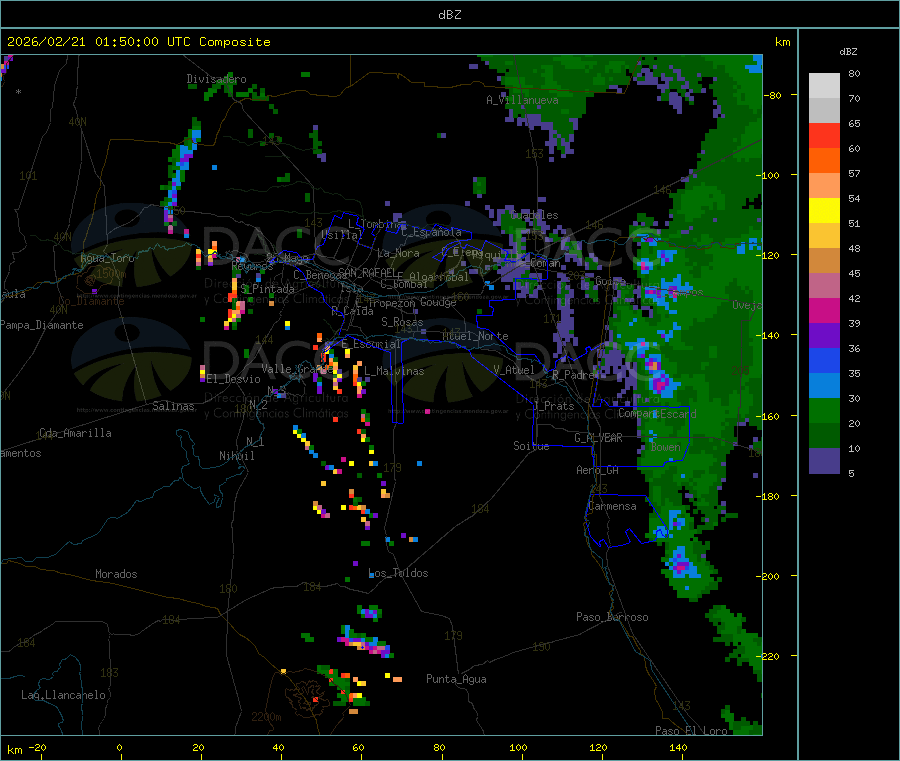Select the slate purple 5–10 dBZ legend swatch
900x761 pixels.
coord(824,461)
